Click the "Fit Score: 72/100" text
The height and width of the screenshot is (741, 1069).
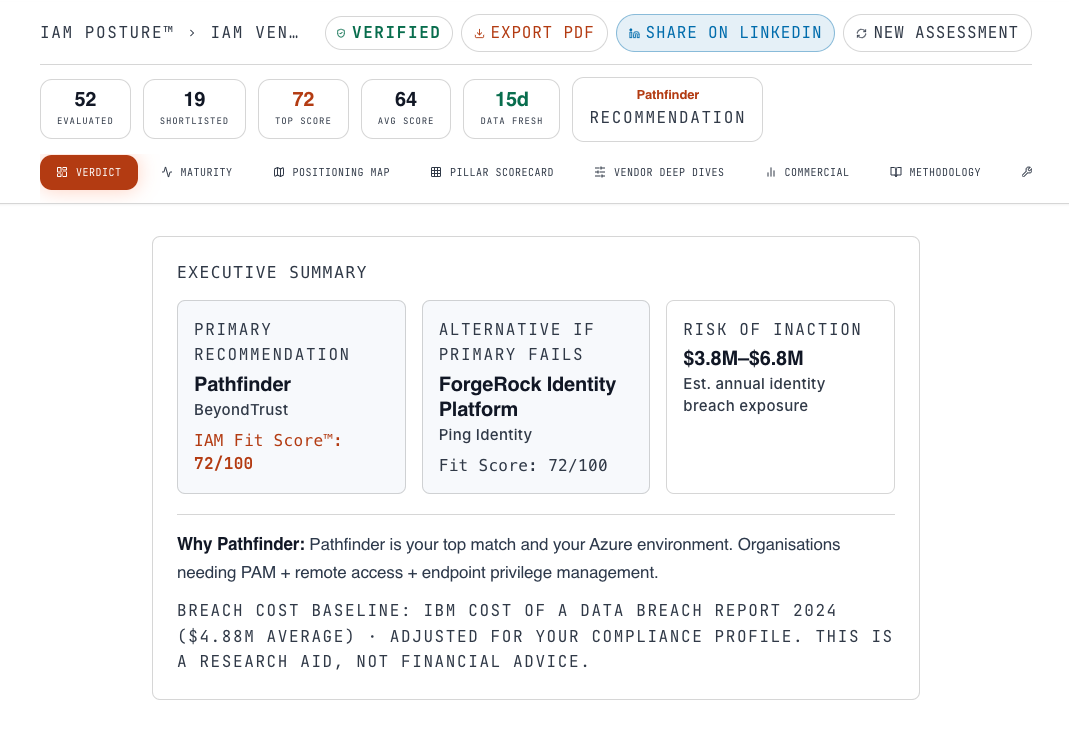(x=523, y=466)
